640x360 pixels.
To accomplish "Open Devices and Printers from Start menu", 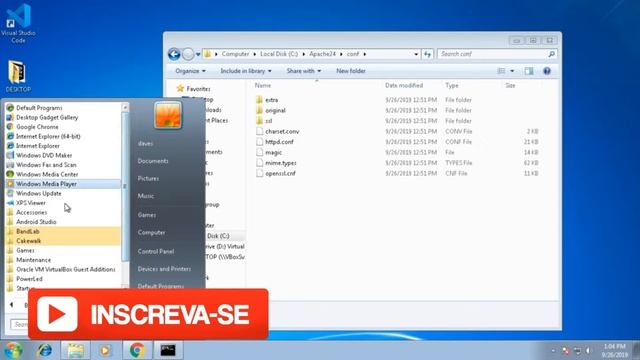I will tap(164, 269).
